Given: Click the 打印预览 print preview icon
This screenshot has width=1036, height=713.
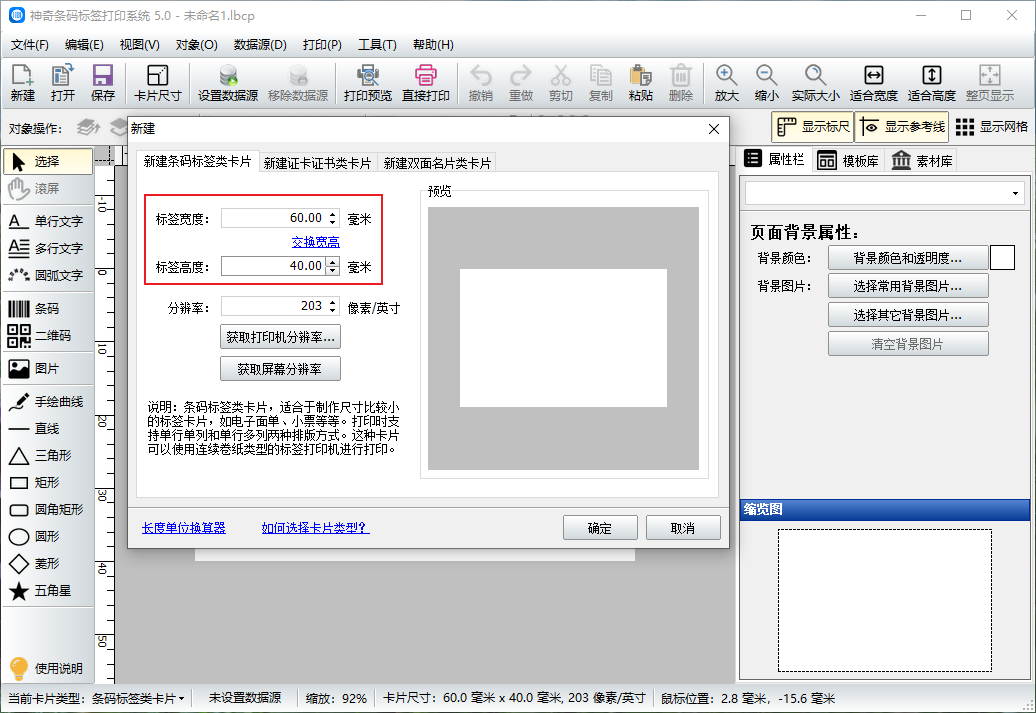Looking at the screenshot, I should coord(368,82).
